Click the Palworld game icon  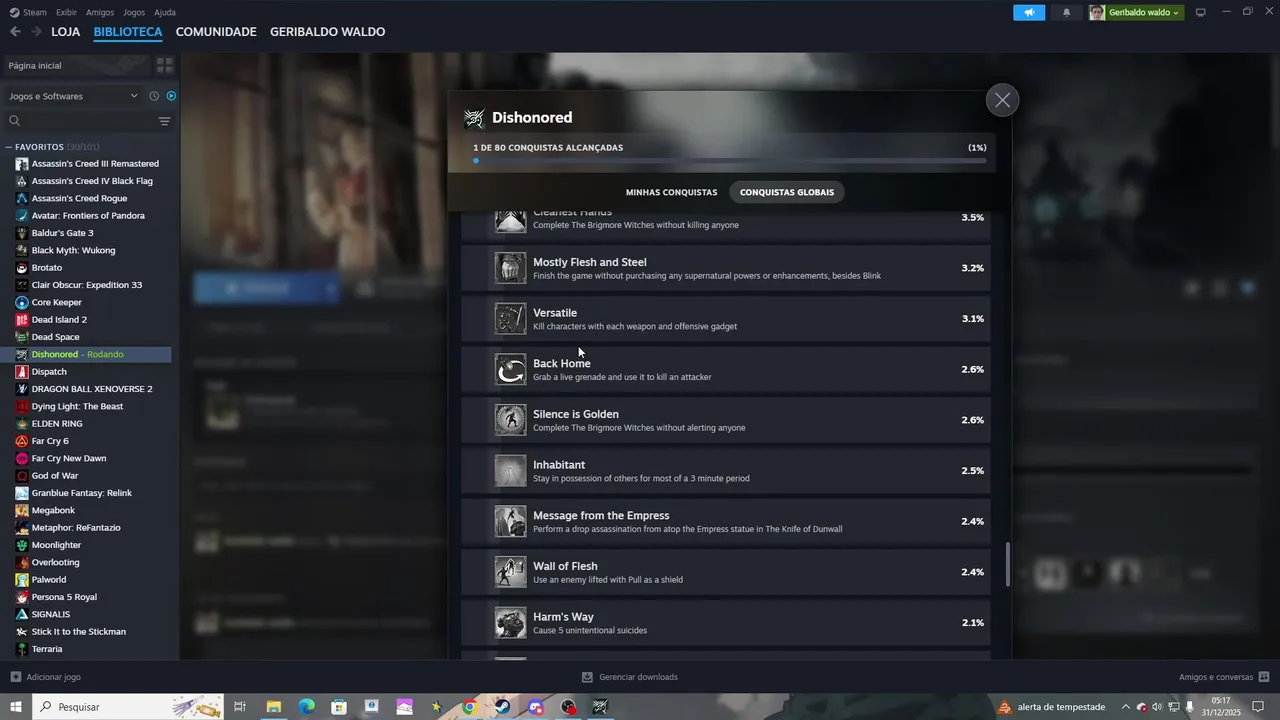(x=22, y=580)
